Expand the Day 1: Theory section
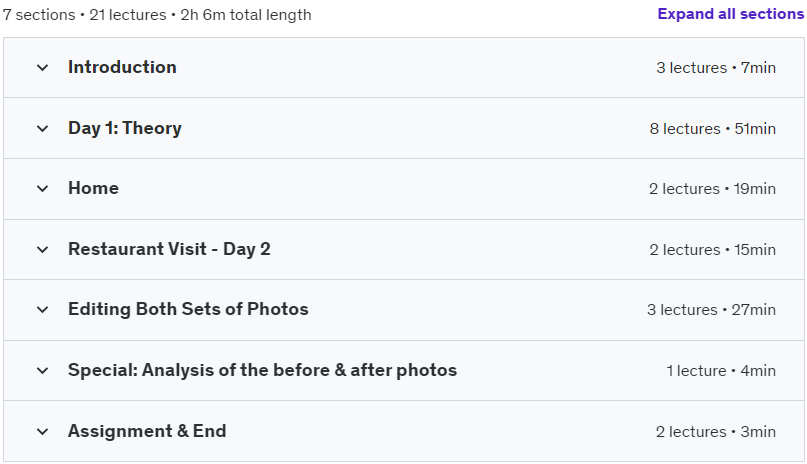 (125, 128)
